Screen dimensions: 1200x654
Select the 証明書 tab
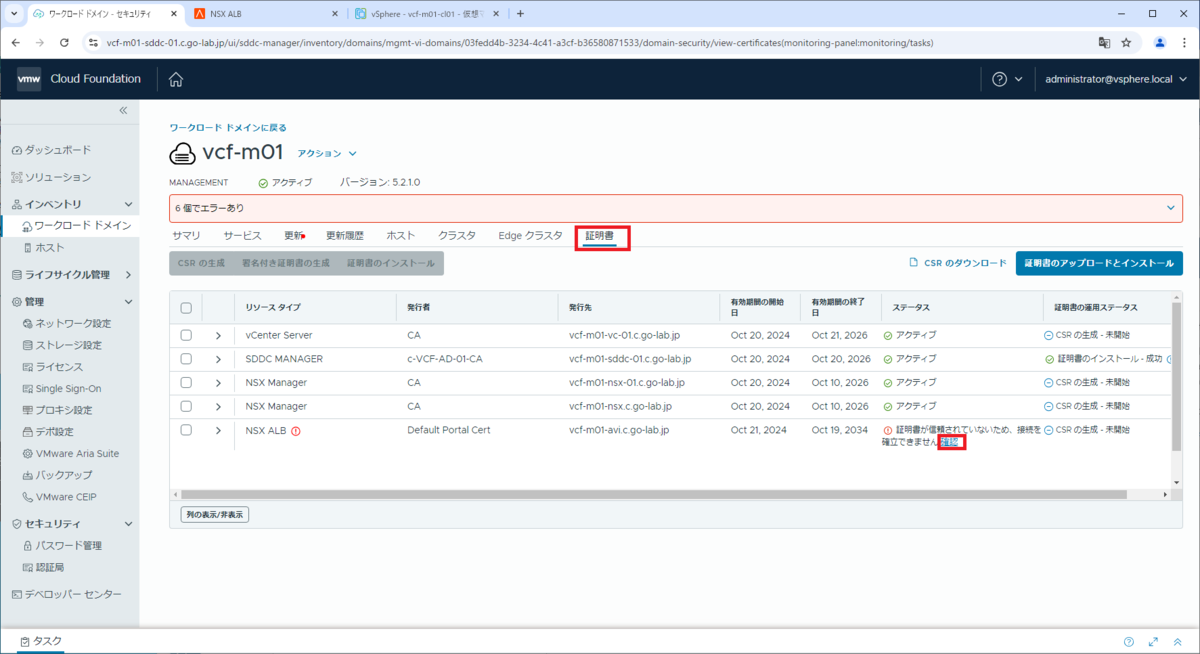pyautogui.click(x=602, y=236)
